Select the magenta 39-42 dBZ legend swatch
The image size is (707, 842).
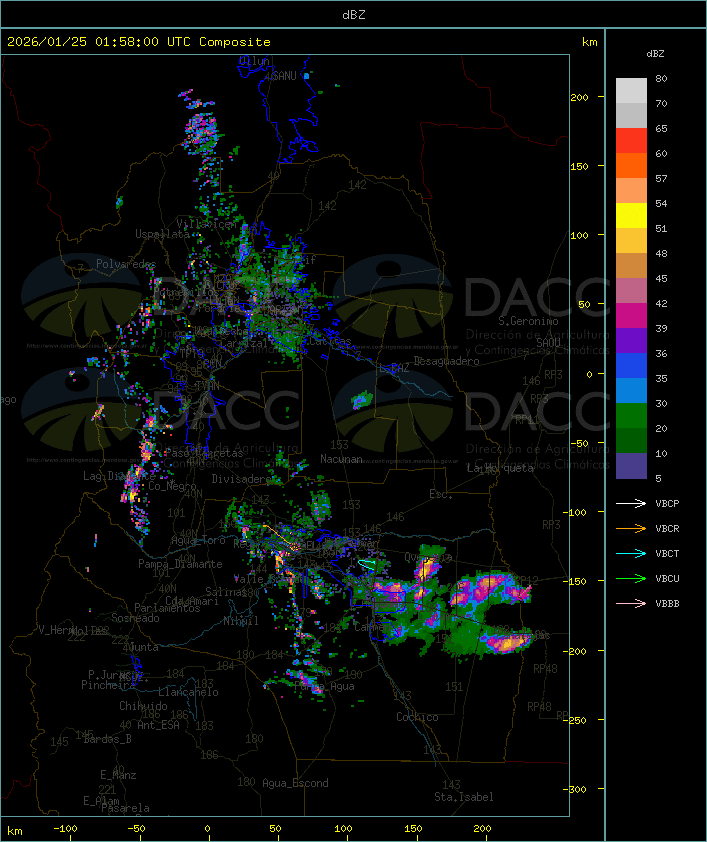[x=631, y=316]
